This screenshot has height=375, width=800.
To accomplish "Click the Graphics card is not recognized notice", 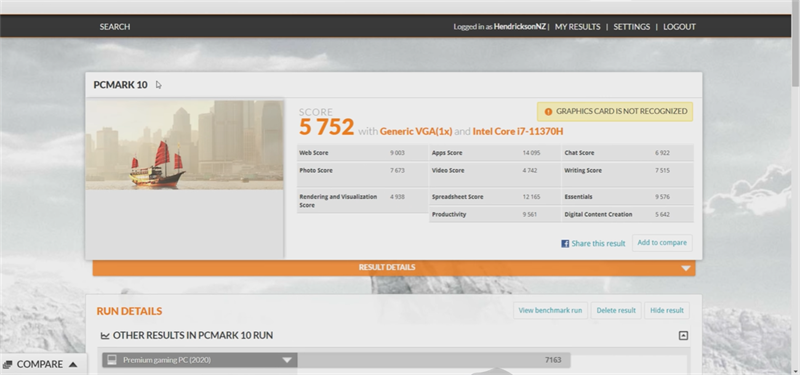I will 615,112.
